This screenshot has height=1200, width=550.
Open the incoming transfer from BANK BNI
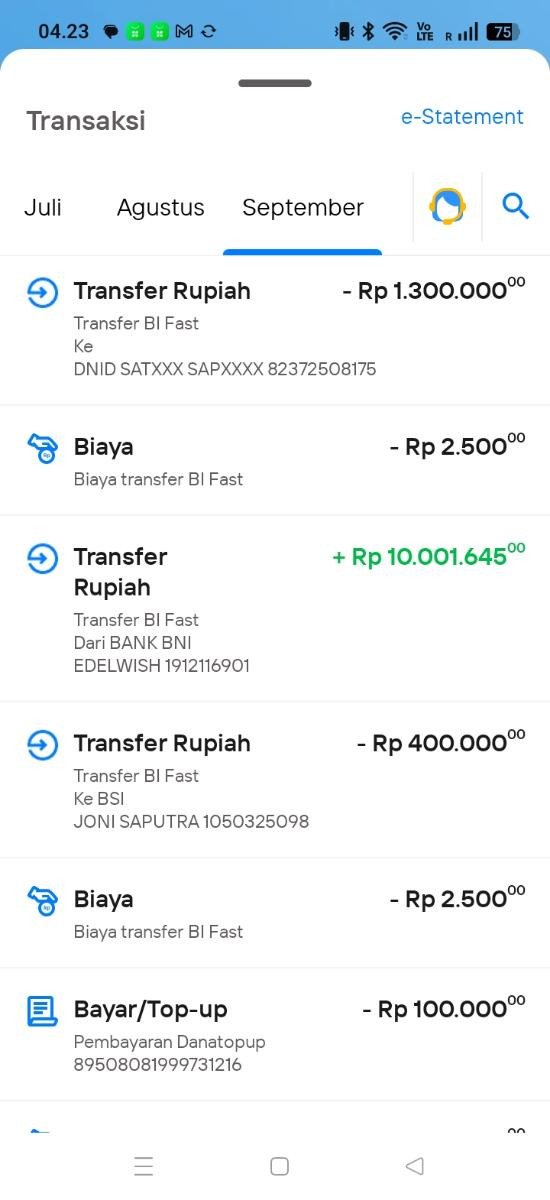tap(275, 609)
